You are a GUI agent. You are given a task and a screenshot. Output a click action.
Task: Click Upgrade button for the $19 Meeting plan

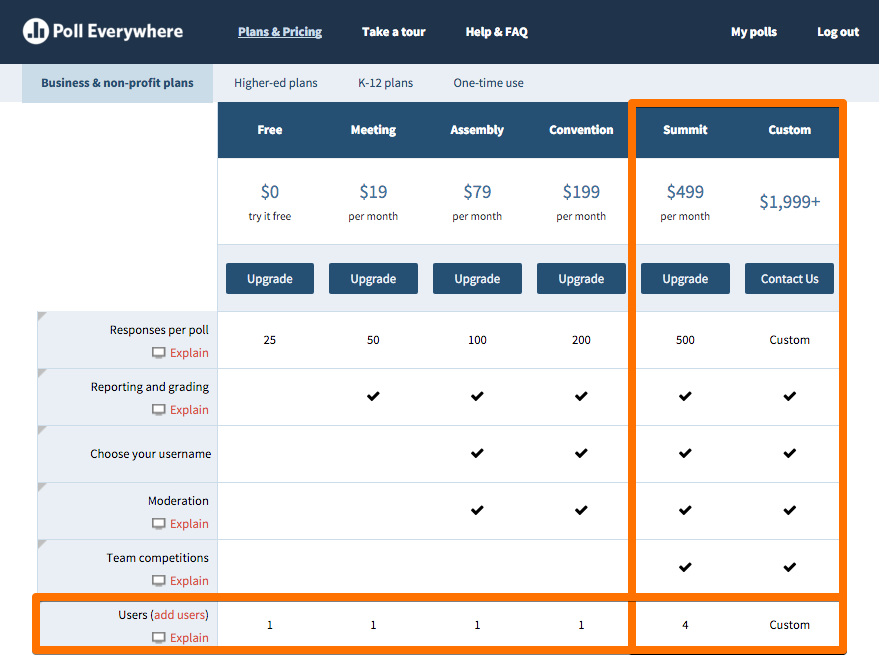click(373, 279)
